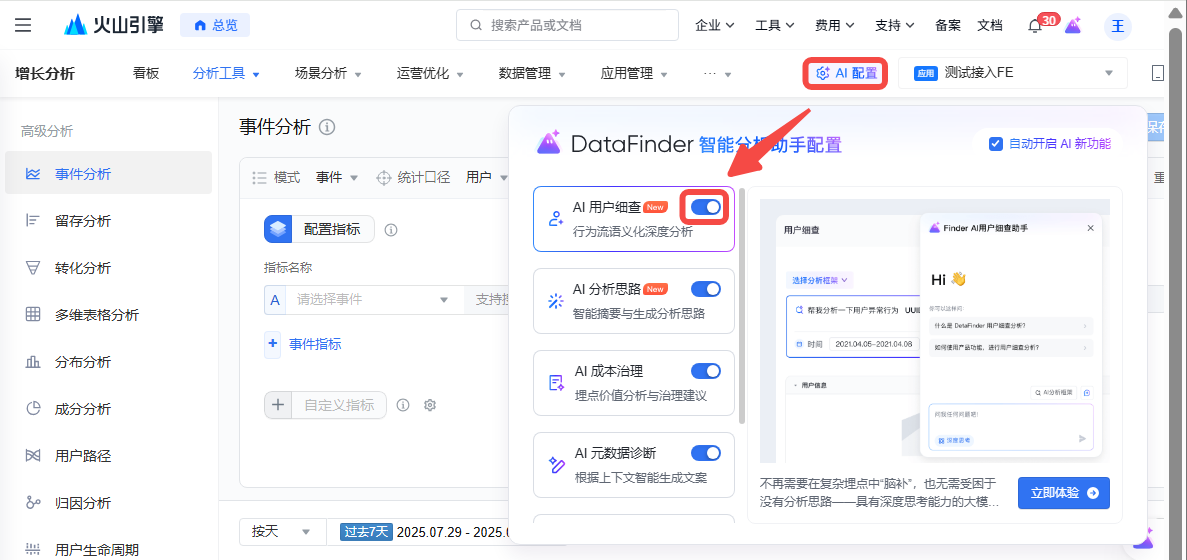Open 转化分析 in the sidebar
Screen dimensions: 1187x560
[108, 268]
